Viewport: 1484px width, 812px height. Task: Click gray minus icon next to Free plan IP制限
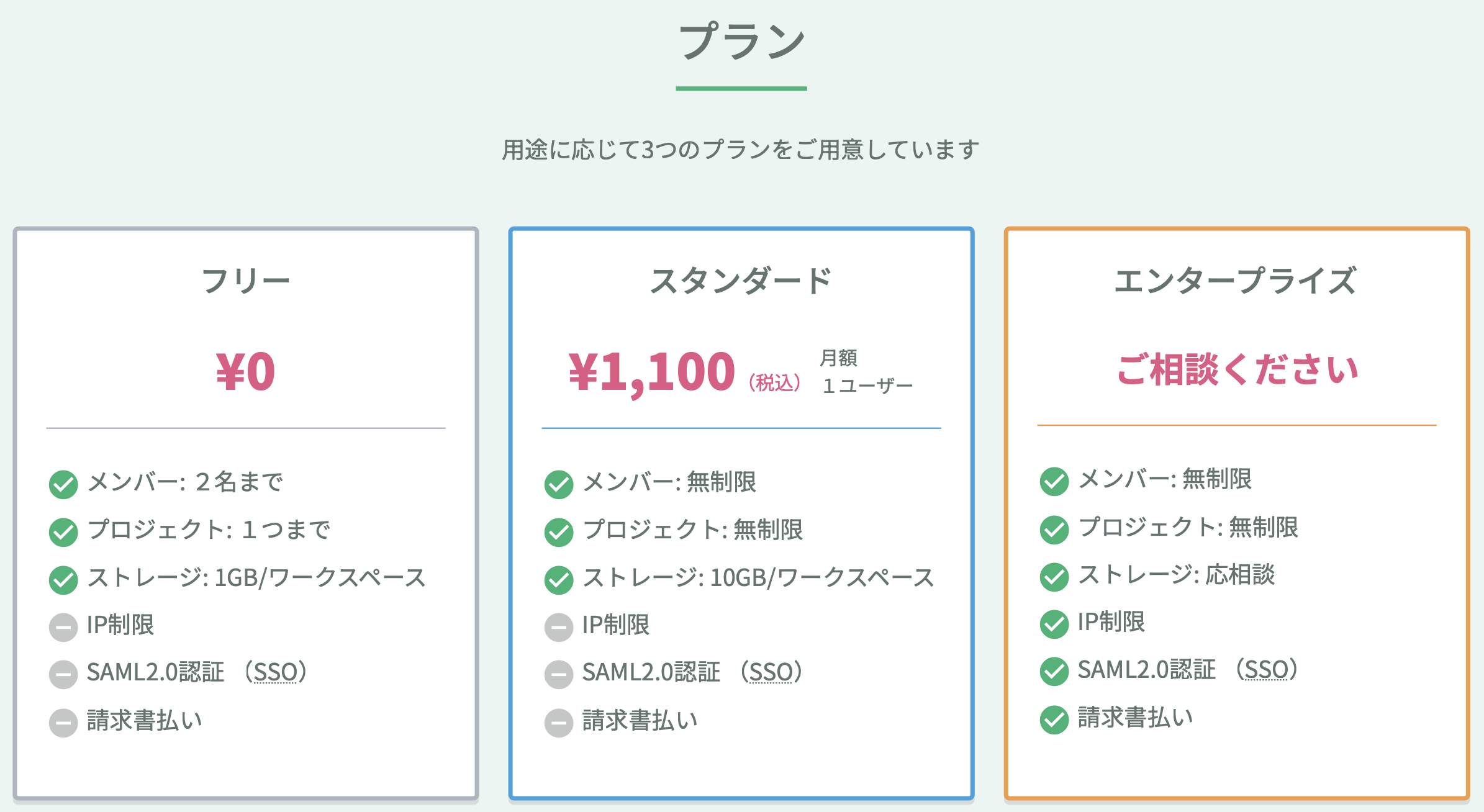pos(63,627)
